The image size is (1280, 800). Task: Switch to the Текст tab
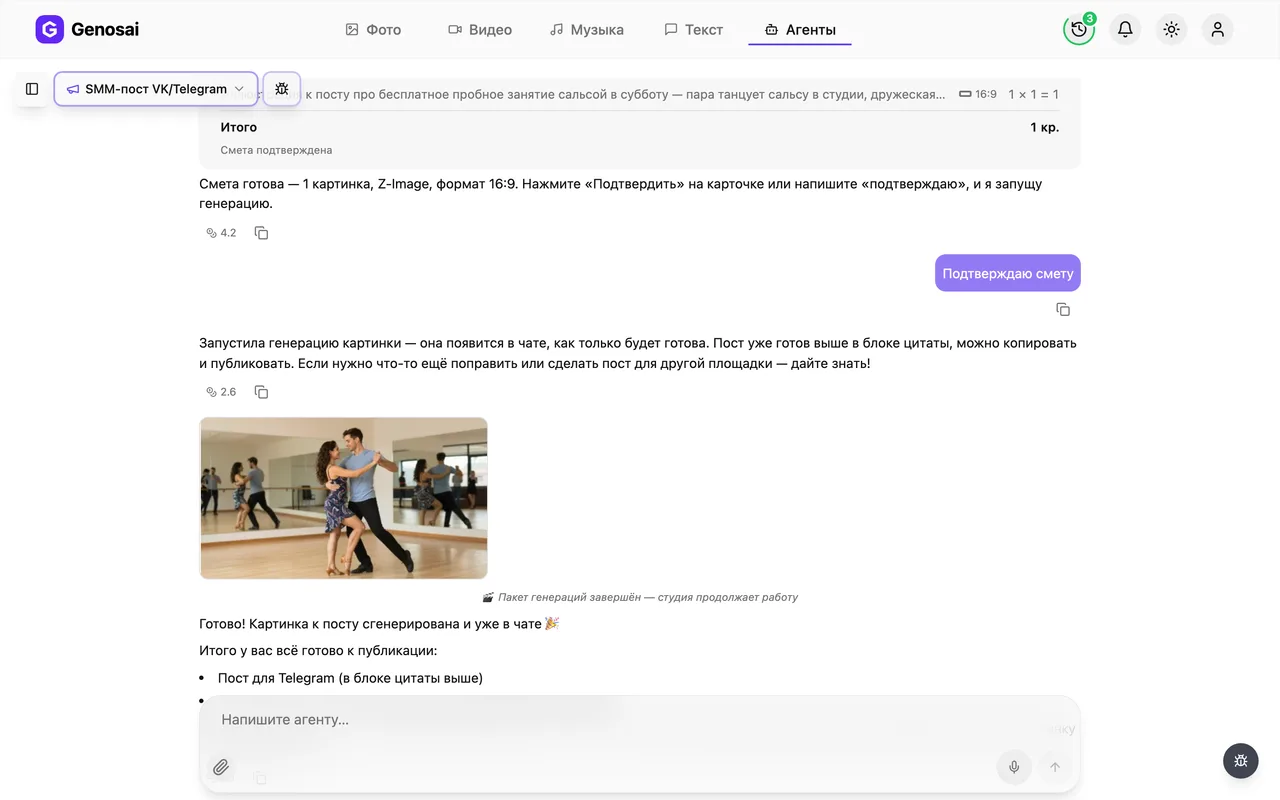tap(694, 30)
